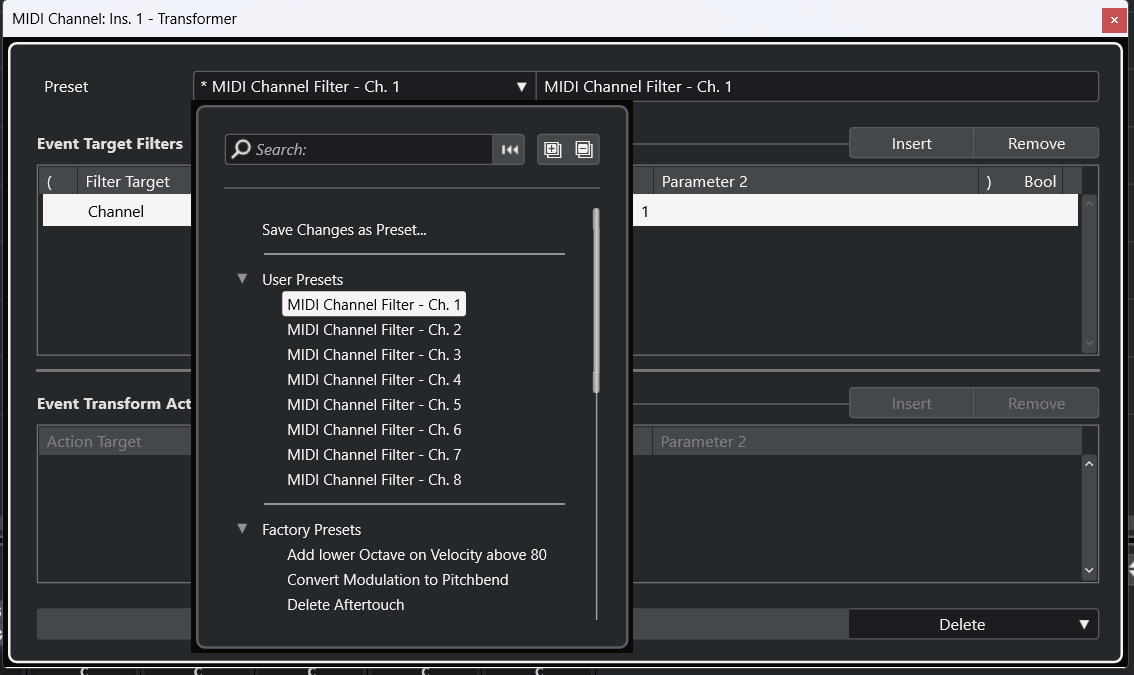Screen dimensions: 1134x675
Task: Choose Add lower Octave on Velocity above 80
Action: pyautogui.click(x=417, y=554)
